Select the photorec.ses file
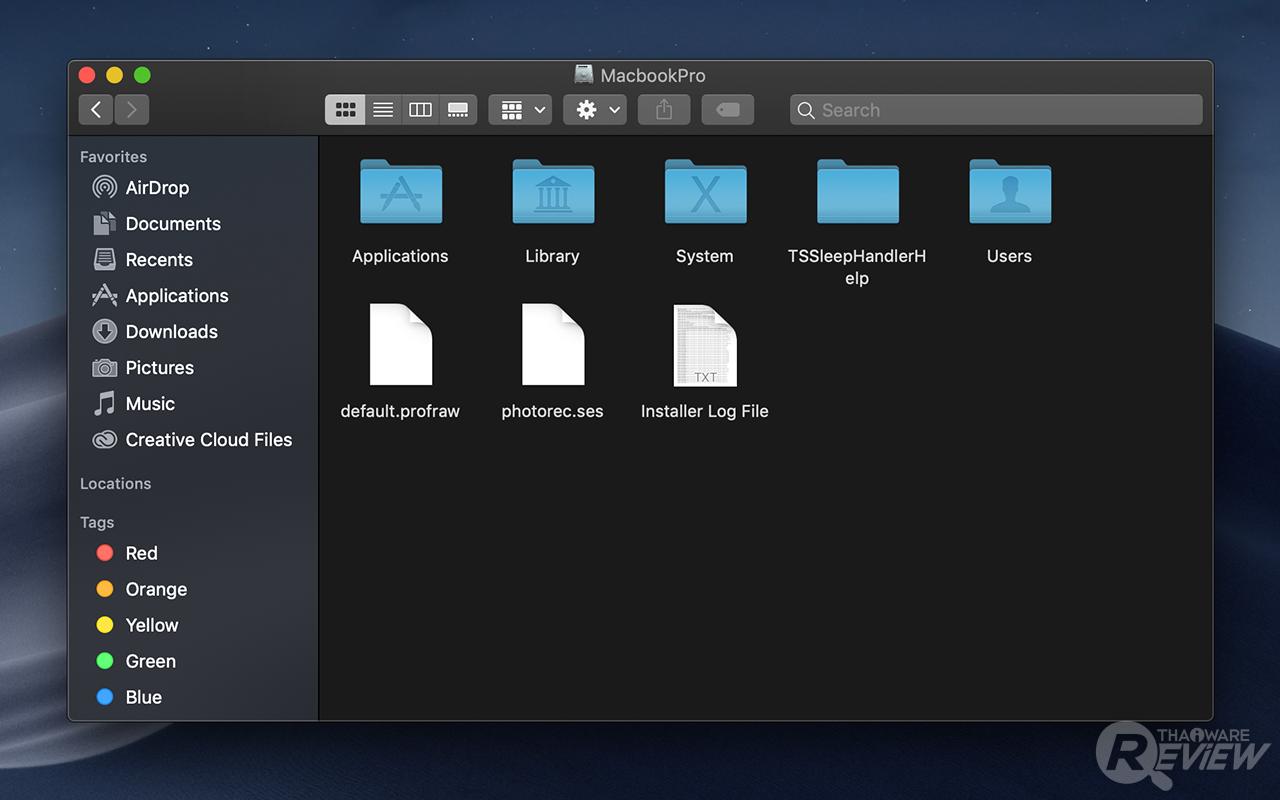Screen dimensions: 1280x800 pyautogui.click(x=553, y=346)
